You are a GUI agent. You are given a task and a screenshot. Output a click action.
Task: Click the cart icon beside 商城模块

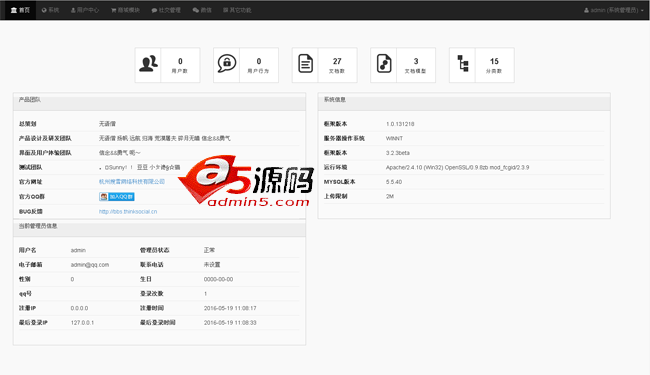pyautogui.click(x=113, y=10)
